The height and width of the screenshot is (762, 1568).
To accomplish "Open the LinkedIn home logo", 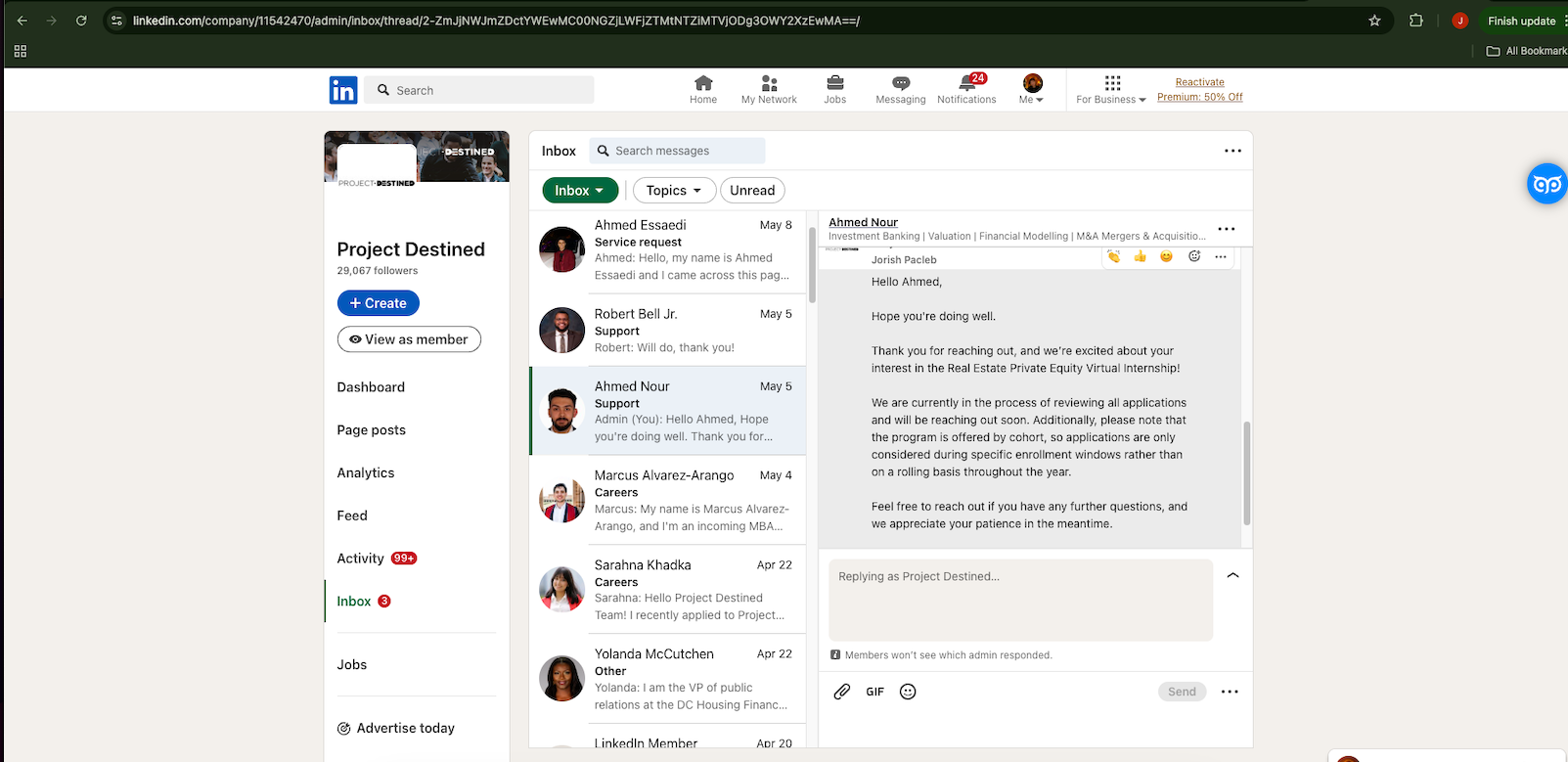I will [x=343, y=90].
